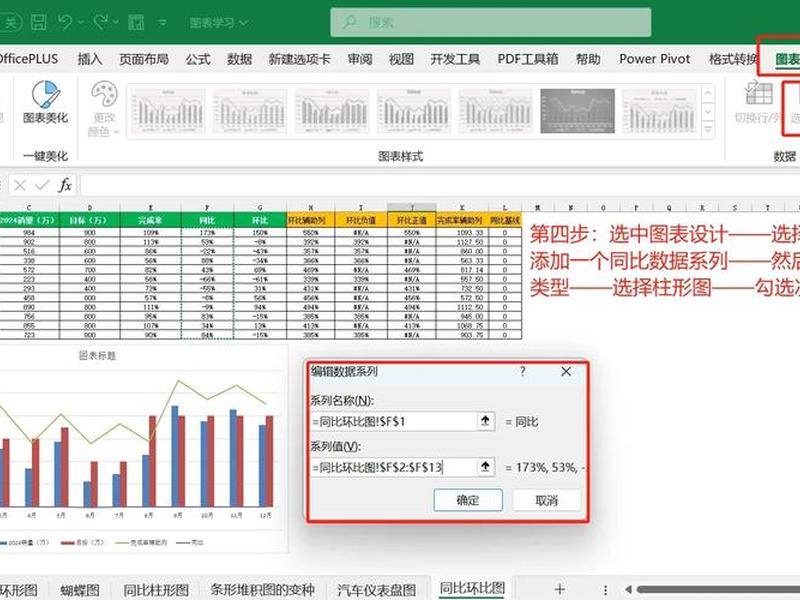The width and height of the screenshot is (800, 600).
Task: Open the OfficePLUS tab
Action: coord(29,59)
